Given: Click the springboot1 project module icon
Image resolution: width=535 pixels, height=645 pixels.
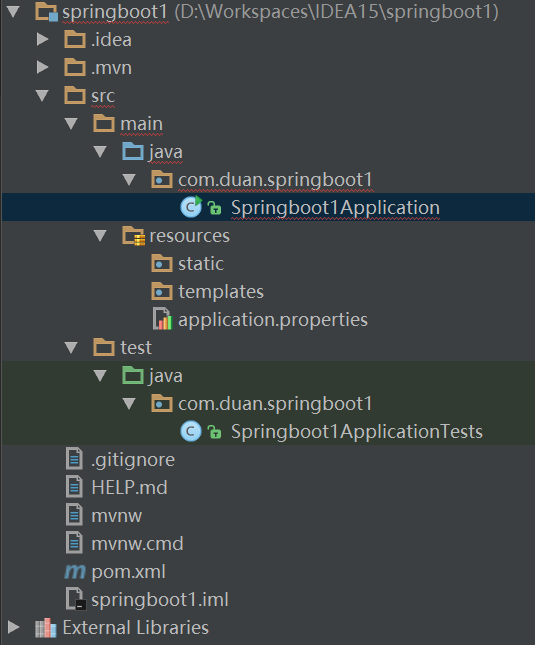Looking at the screenshot, I should (x=46, y=12).
